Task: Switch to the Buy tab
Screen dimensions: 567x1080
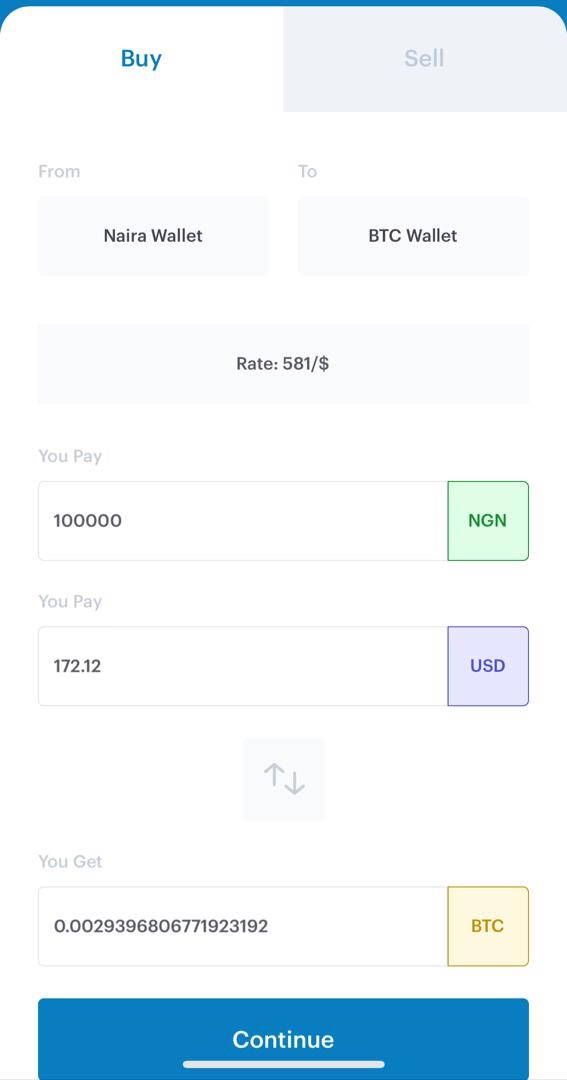Action: (x=141, y=59)
